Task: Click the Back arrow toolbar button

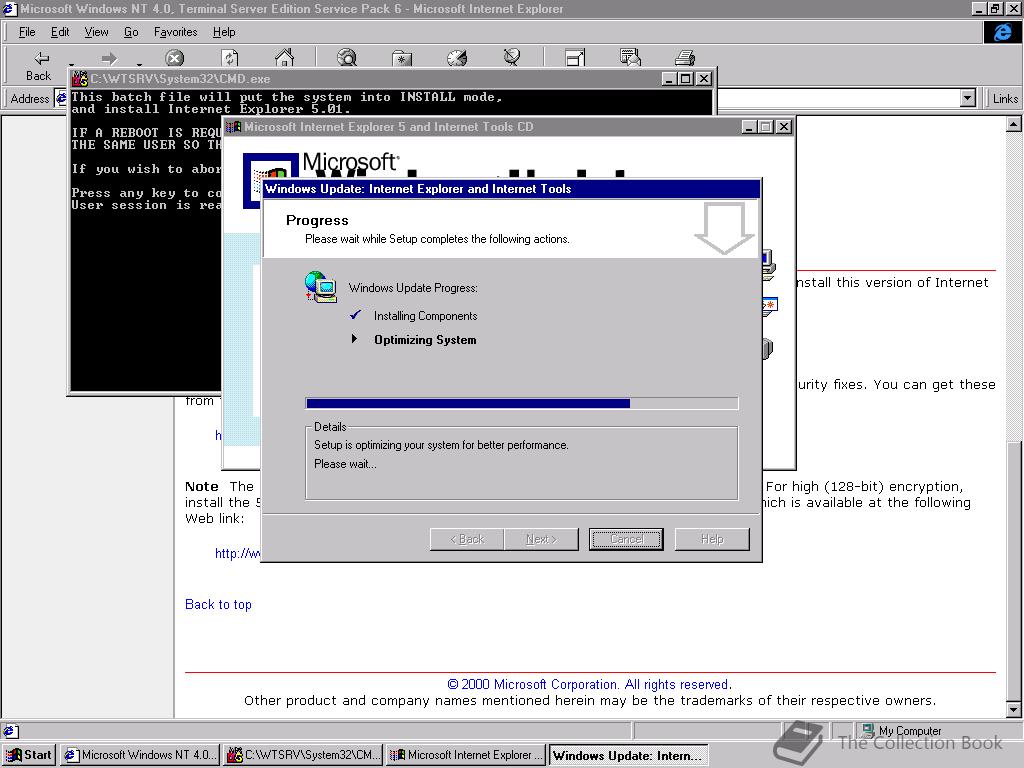Action: click(39, 65)
